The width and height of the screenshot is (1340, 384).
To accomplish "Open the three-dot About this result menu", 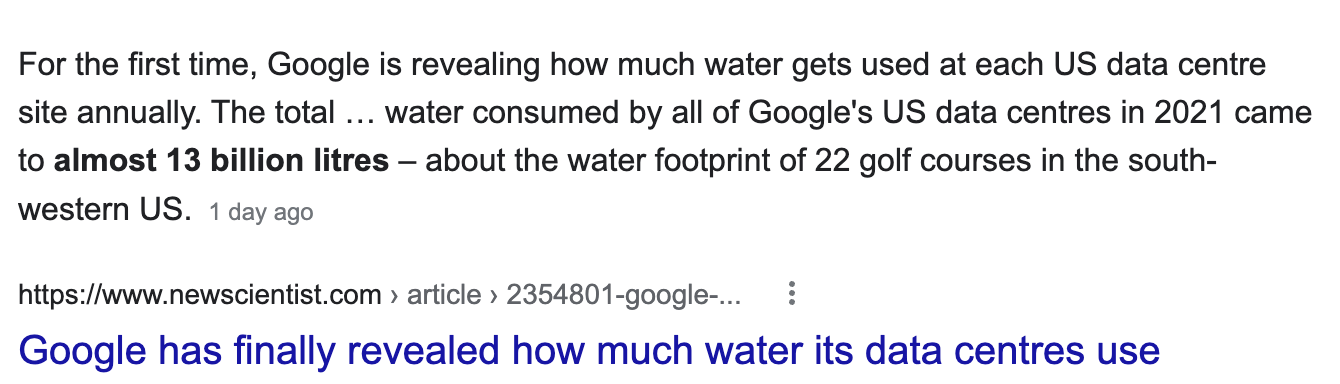I will 792,294.
